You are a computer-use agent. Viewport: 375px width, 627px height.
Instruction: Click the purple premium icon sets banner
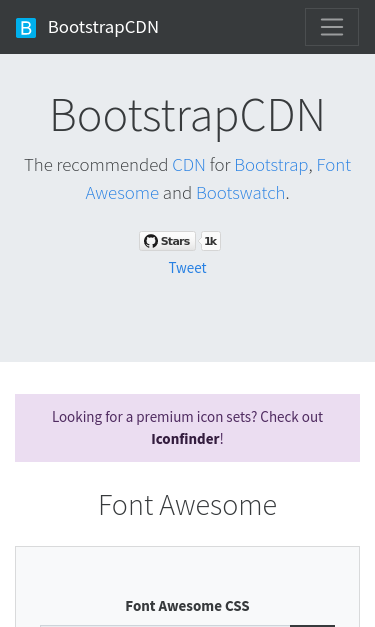click(x=188, y=428)
